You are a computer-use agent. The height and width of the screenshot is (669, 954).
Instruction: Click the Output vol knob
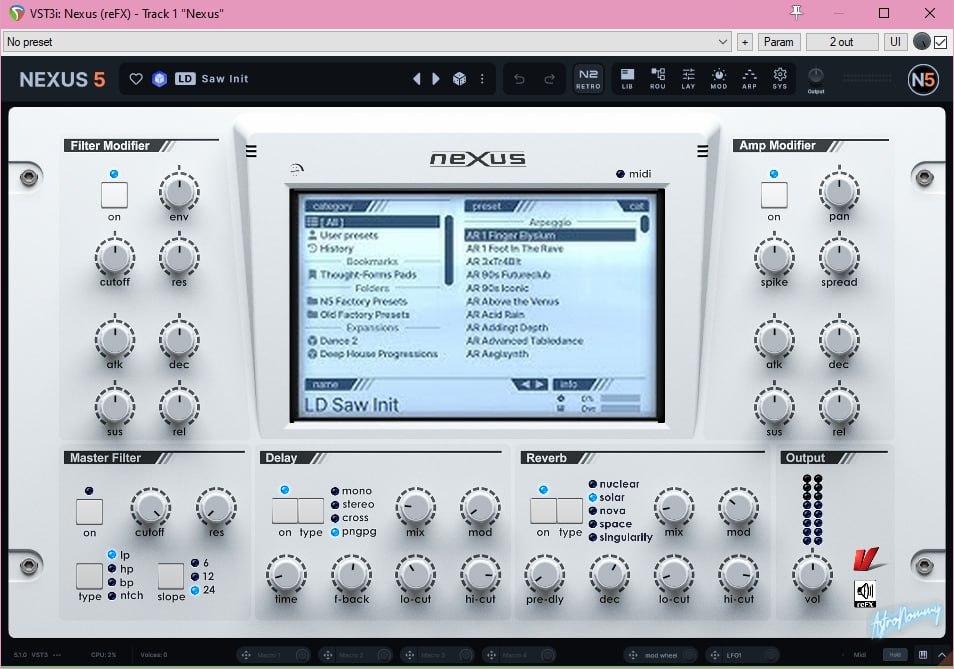click(x=811, y=575)
